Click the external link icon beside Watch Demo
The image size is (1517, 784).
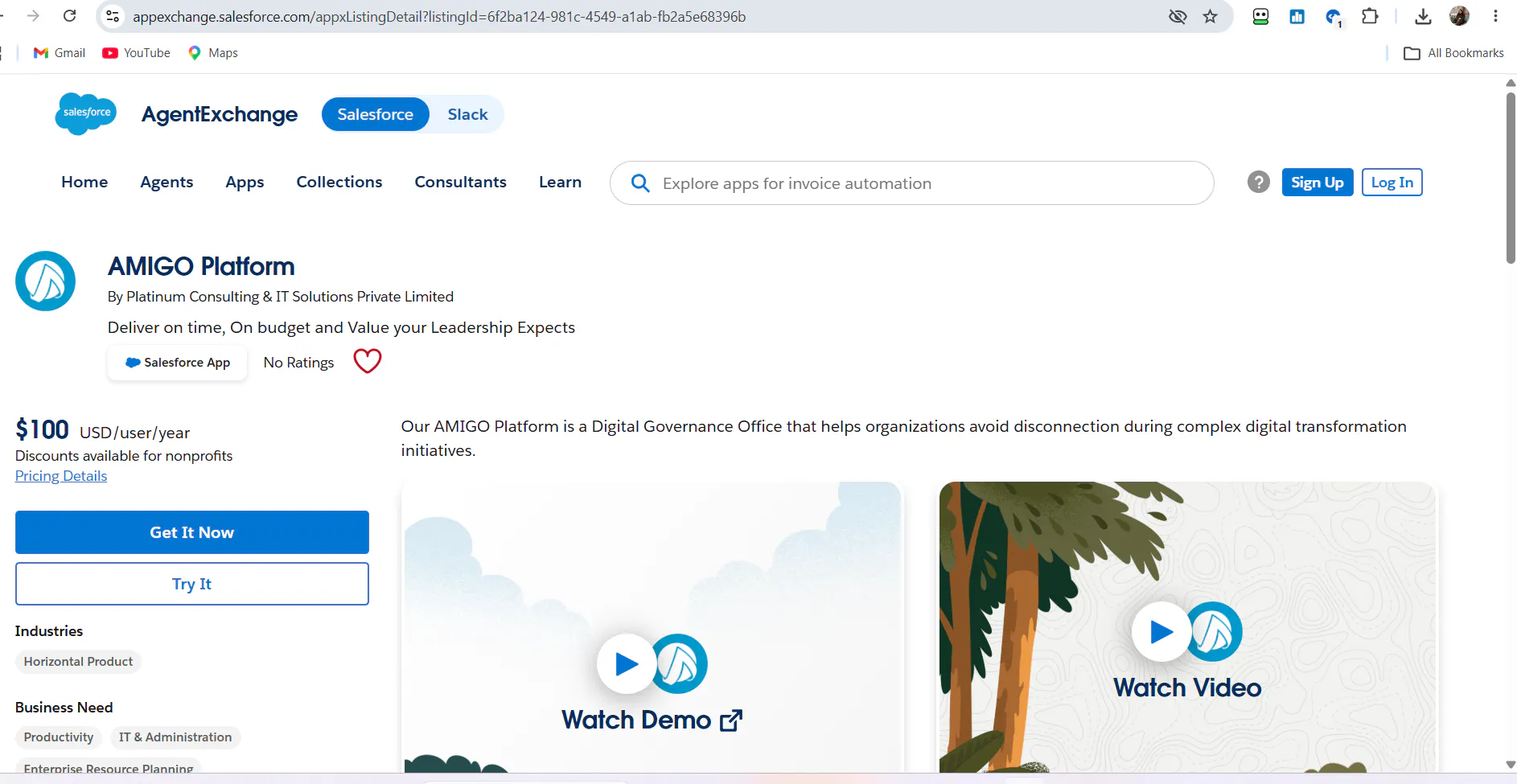tap(731, 720)
